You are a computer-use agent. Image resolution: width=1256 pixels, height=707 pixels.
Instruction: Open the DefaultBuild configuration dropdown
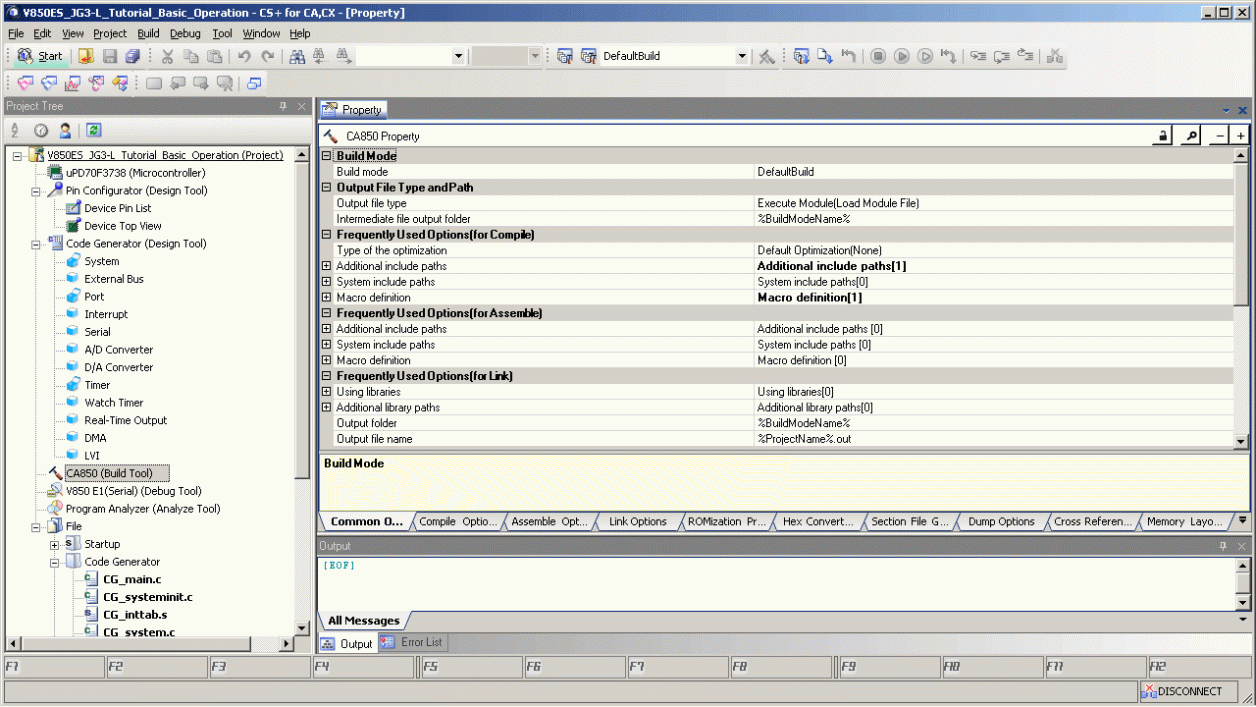pos(741,56)
